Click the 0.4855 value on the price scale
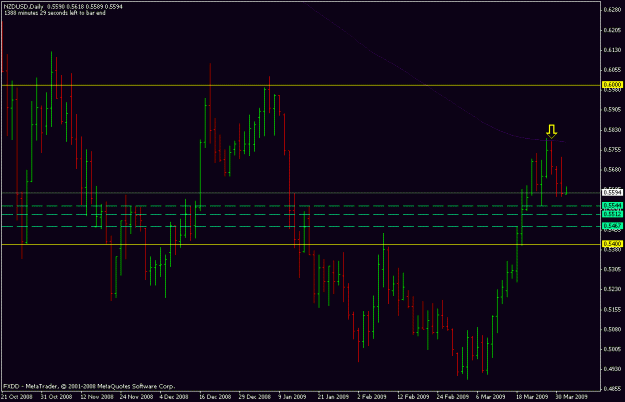The image size is (625, 402). [x=612, y=388]
